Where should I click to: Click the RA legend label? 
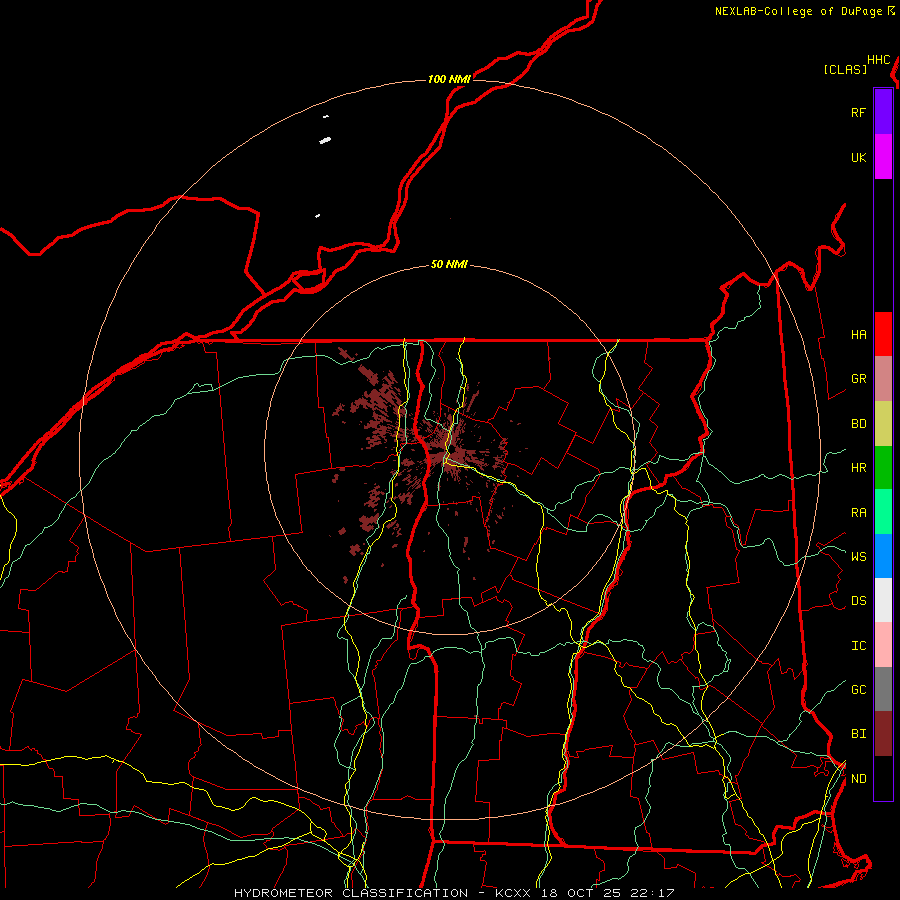point(858,513)
